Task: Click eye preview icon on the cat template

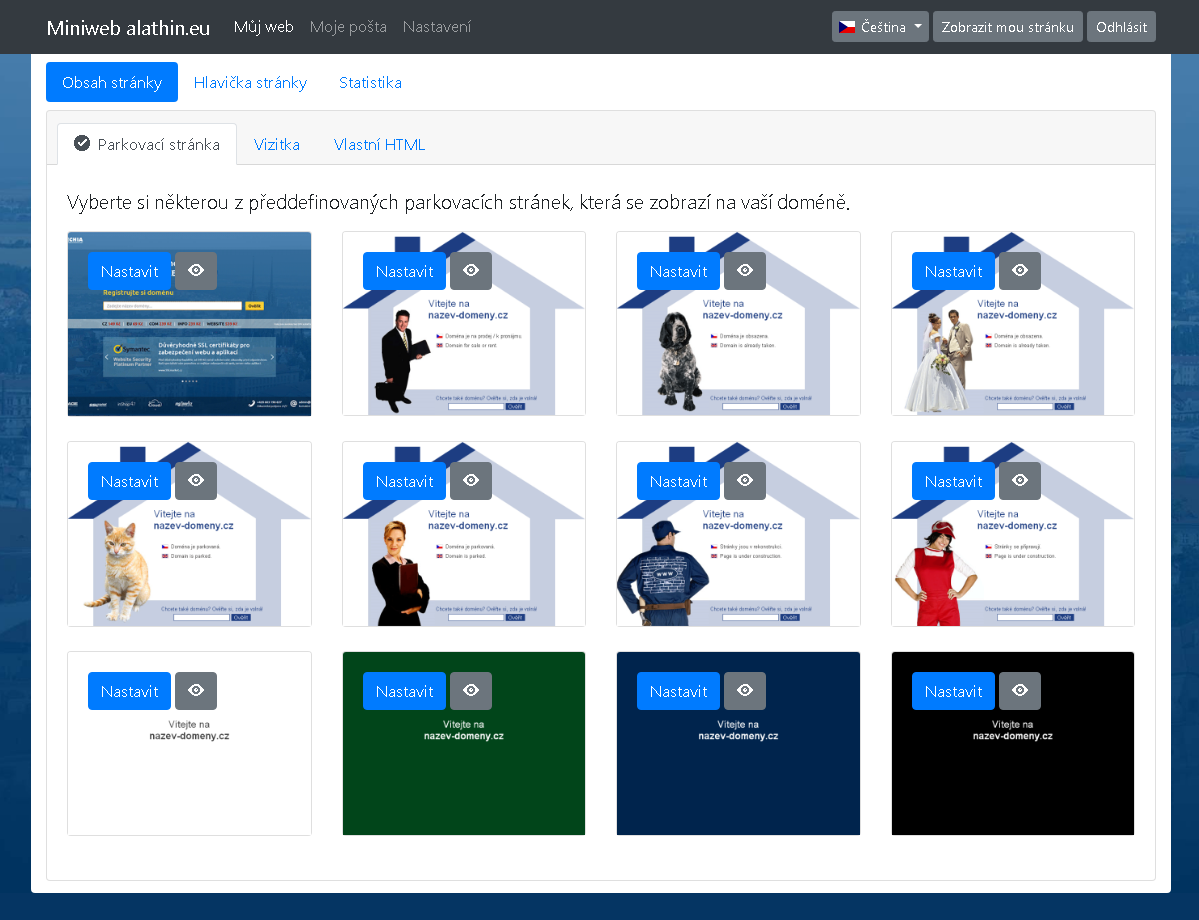Action: [195, 481]
